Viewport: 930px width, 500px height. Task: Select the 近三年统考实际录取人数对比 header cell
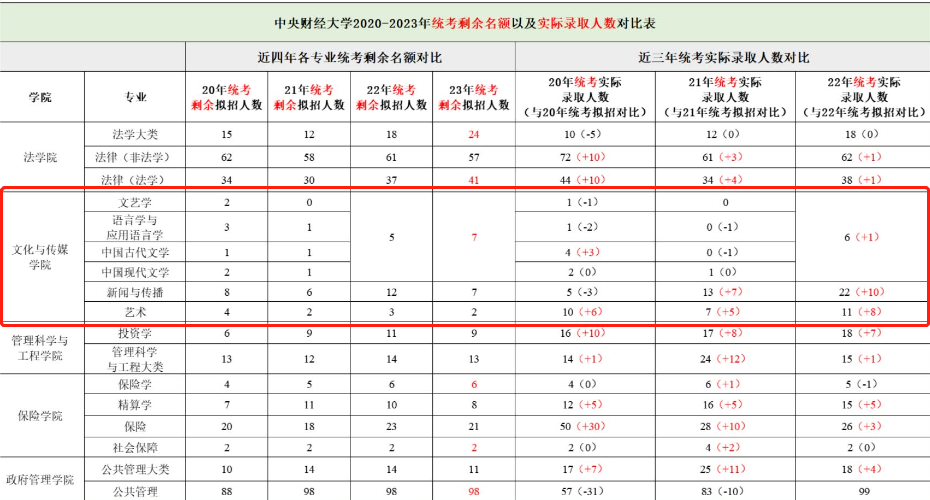[723, 57]
